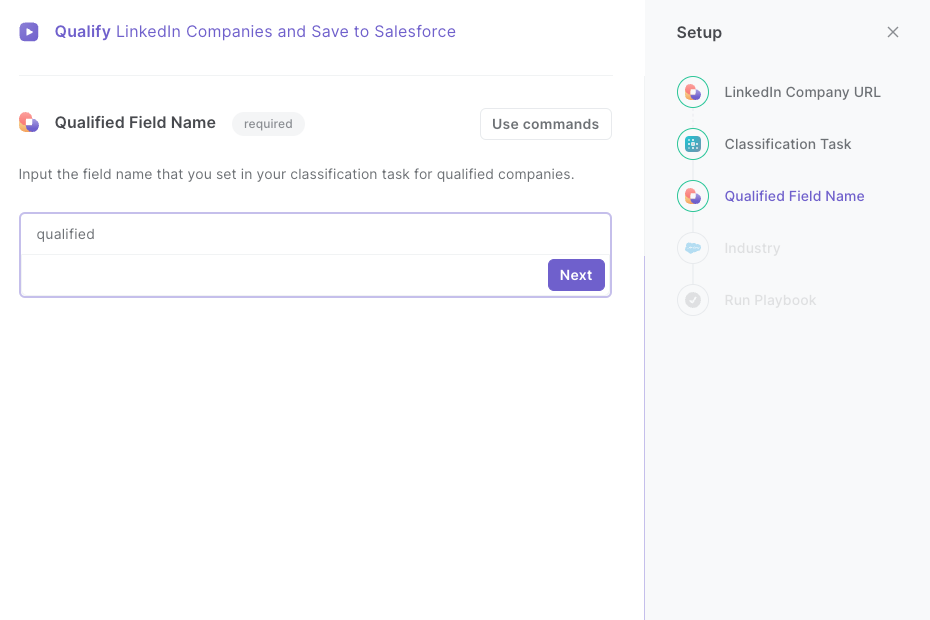Click the Qualified Field Name heading text
The width and height of the screenshot is (930, 620).
pyautogui.click(x=135, y=122)
